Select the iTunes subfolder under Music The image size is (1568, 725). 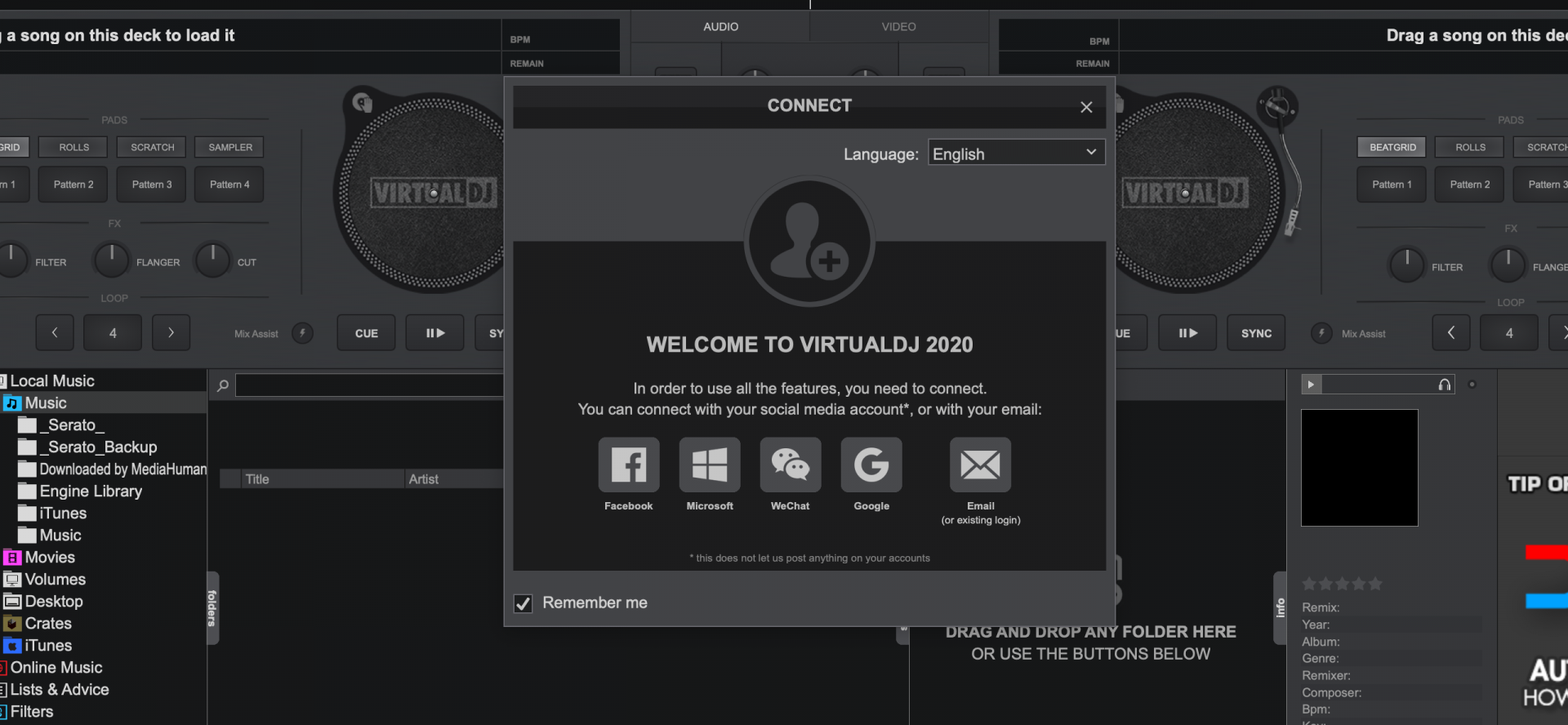click(53, 514)
